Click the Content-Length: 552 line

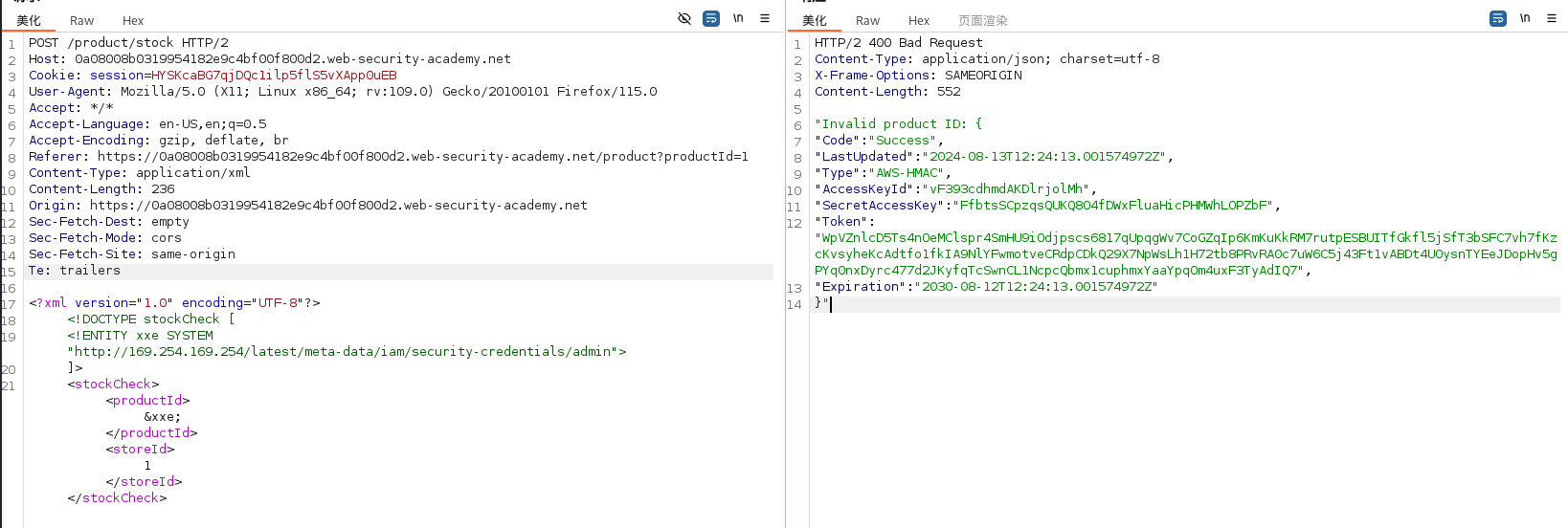887,91
